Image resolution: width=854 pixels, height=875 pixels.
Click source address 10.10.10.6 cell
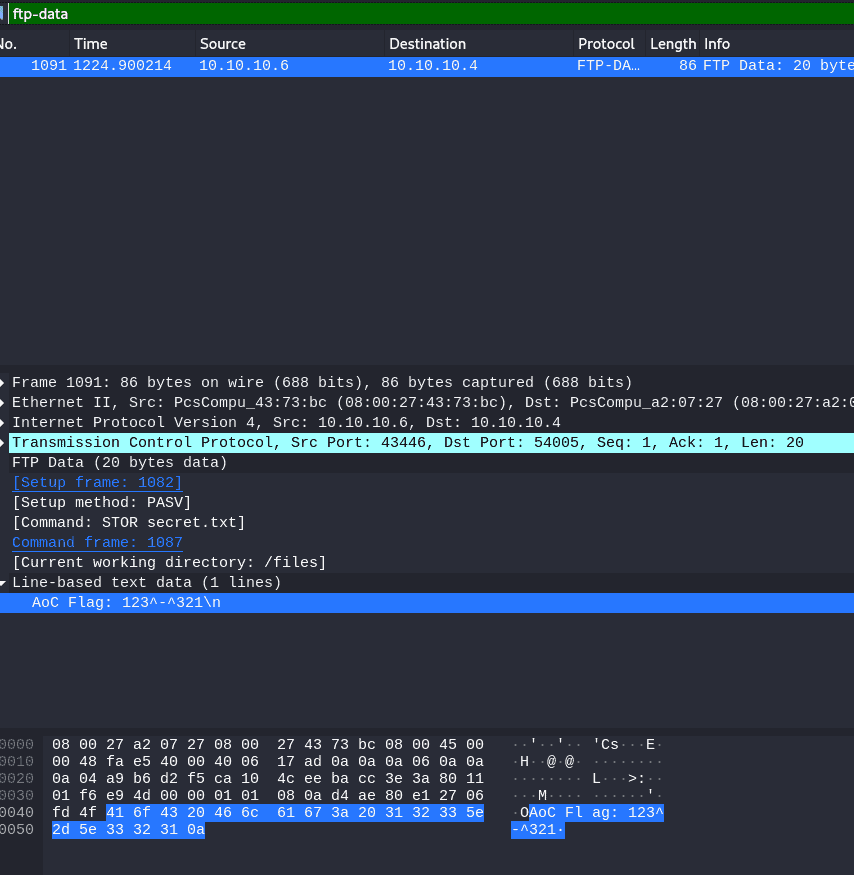[x=244, y=66]
